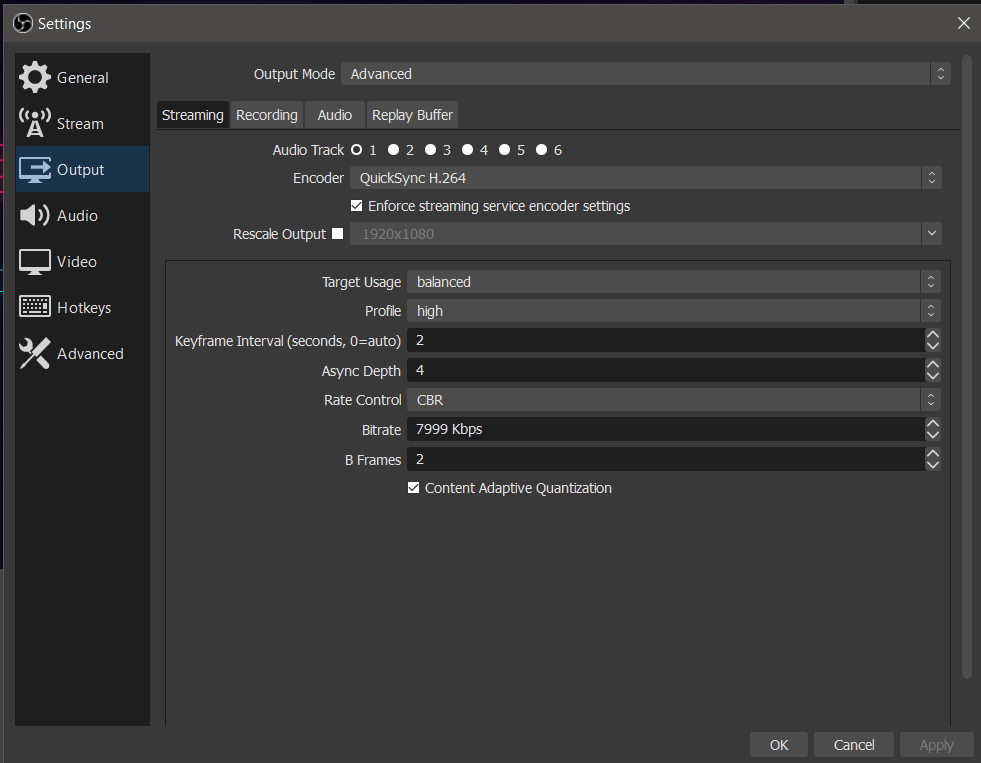Select Output monitor arrow icon
Viewport: 981px width, 763px height.
click(x=34, y=169)
